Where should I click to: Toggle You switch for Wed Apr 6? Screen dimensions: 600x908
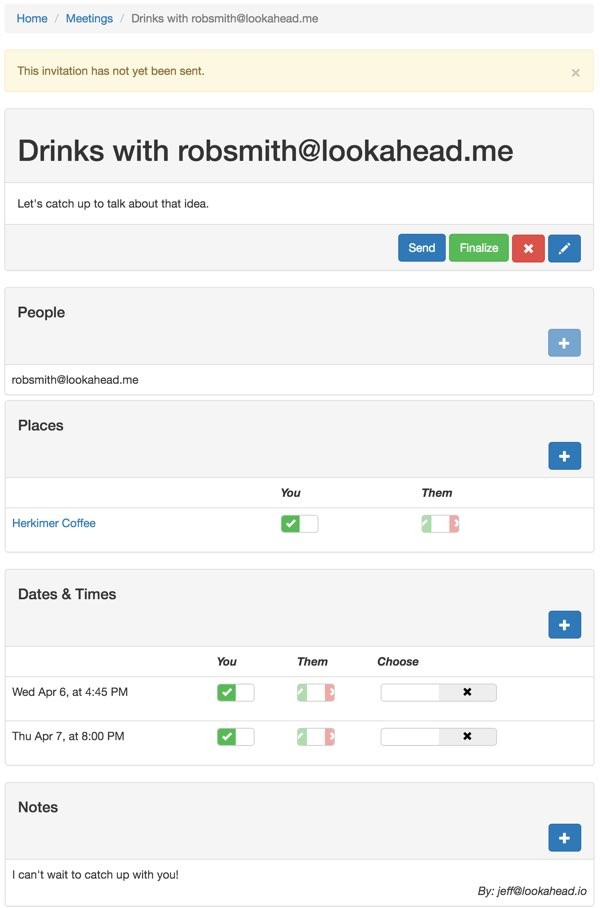[x=236, y=693]
